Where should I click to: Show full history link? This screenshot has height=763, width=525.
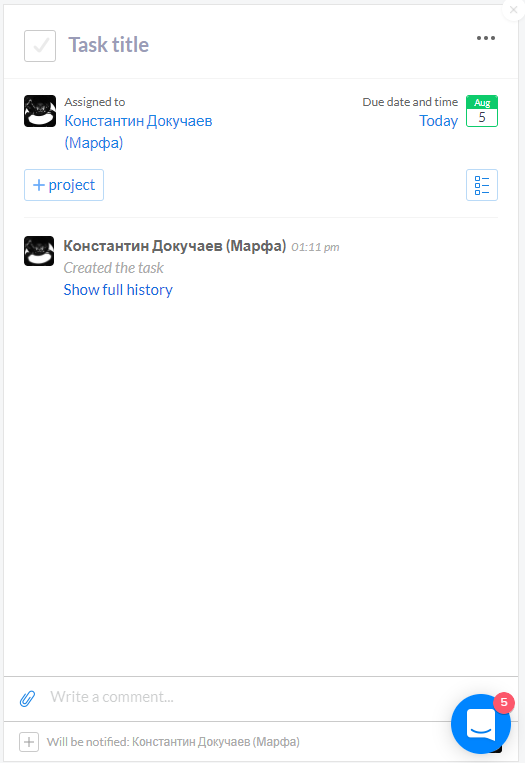pyautogui.click(x=118, y=290)
